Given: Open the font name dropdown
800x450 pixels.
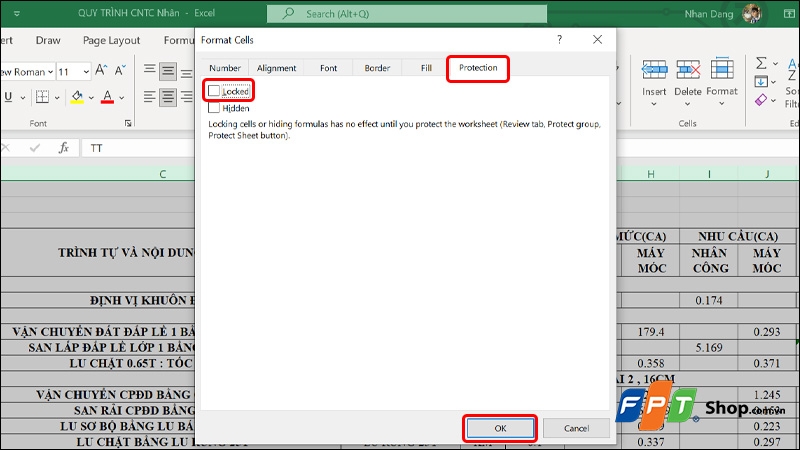Looking at the screenshot, I should 50,72.
